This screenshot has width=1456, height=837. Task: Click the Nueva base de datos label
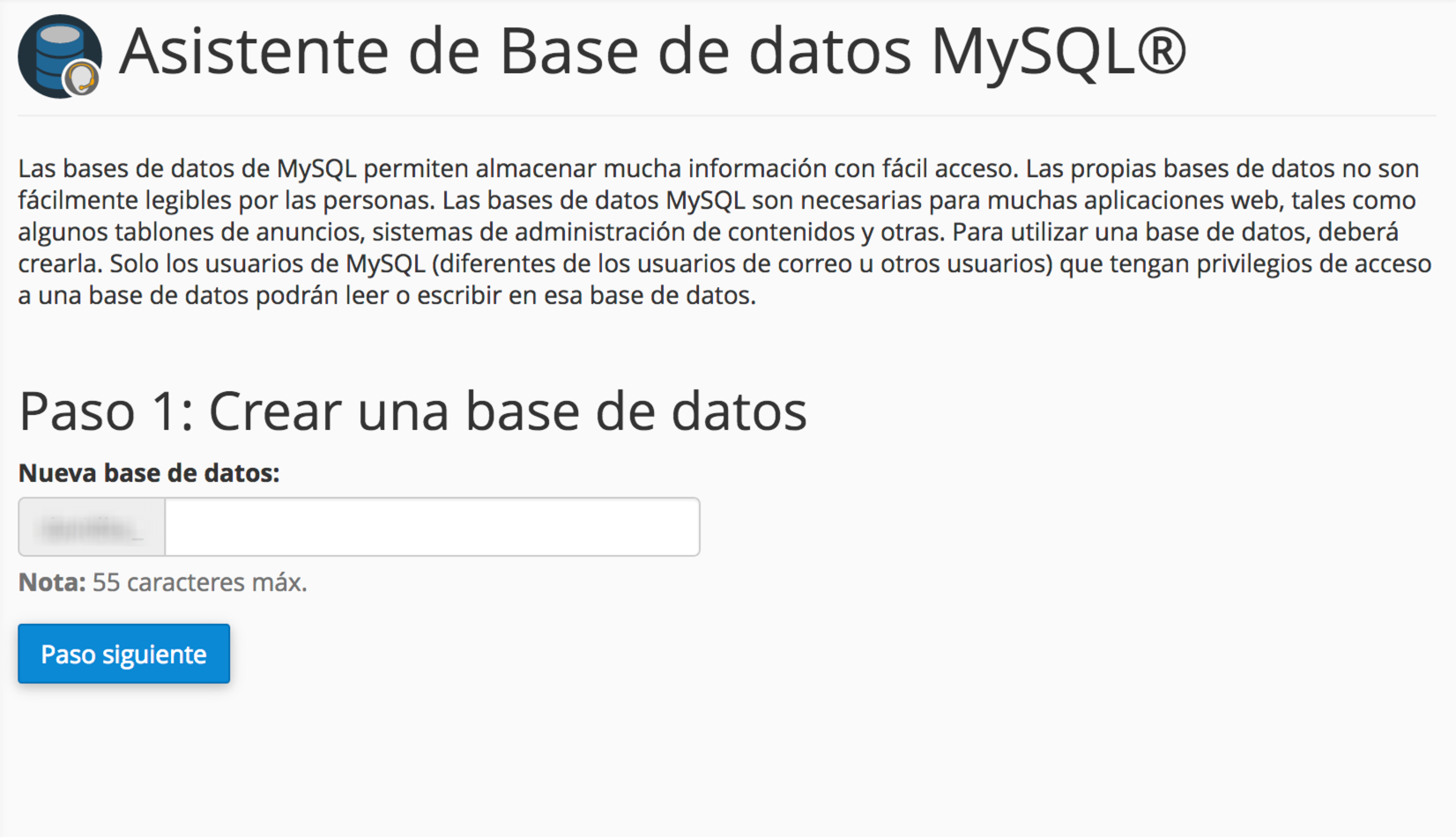click(x=148, y=473)
